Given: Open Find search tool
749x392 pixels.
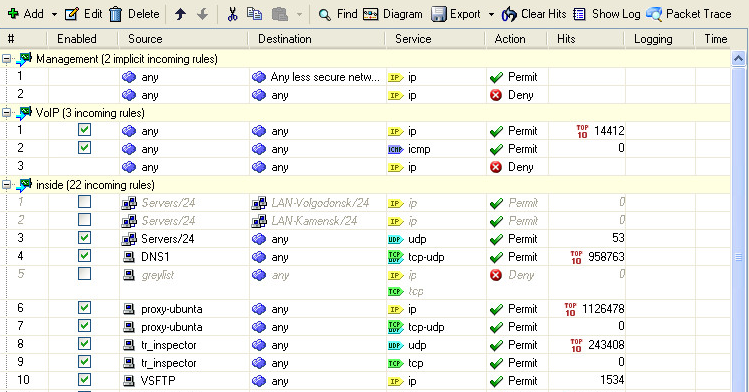Looking at the screenshot, I should coord(338,14).
